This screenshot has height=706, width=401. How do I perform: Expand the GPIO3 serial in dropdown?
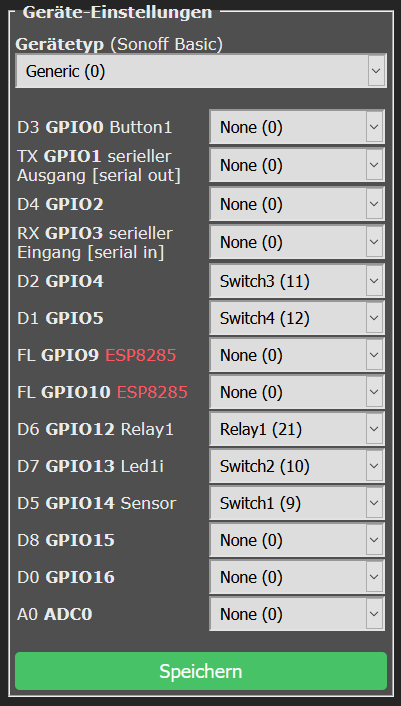pyautogui.click(x=297, y=243)
